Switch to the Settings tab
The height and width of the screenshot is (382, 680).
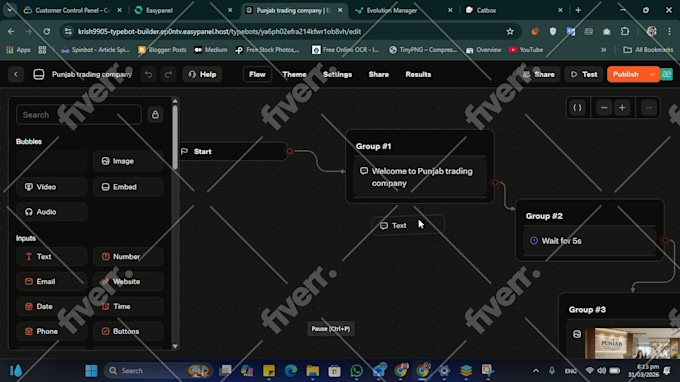[x=337, y=75]
